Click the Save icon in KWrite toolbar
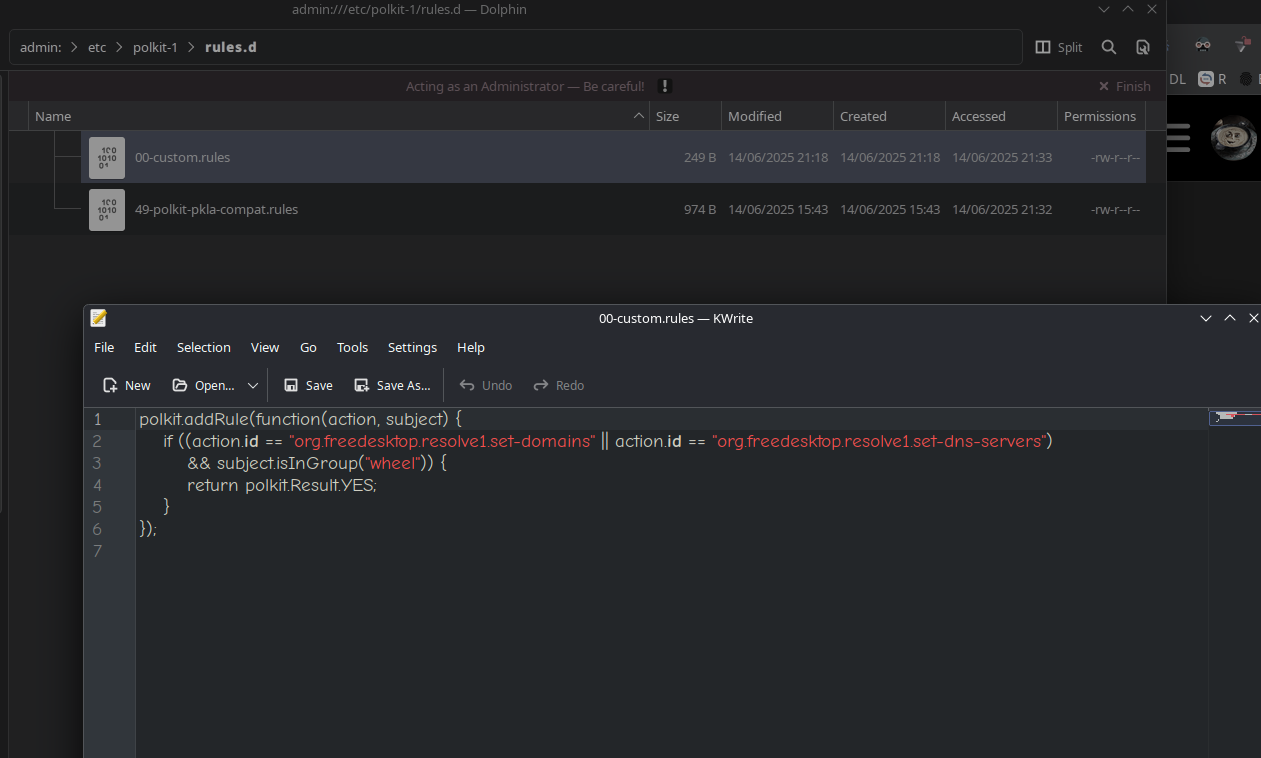This screenshot has width=1261, height=758. [x=291, y=385]
